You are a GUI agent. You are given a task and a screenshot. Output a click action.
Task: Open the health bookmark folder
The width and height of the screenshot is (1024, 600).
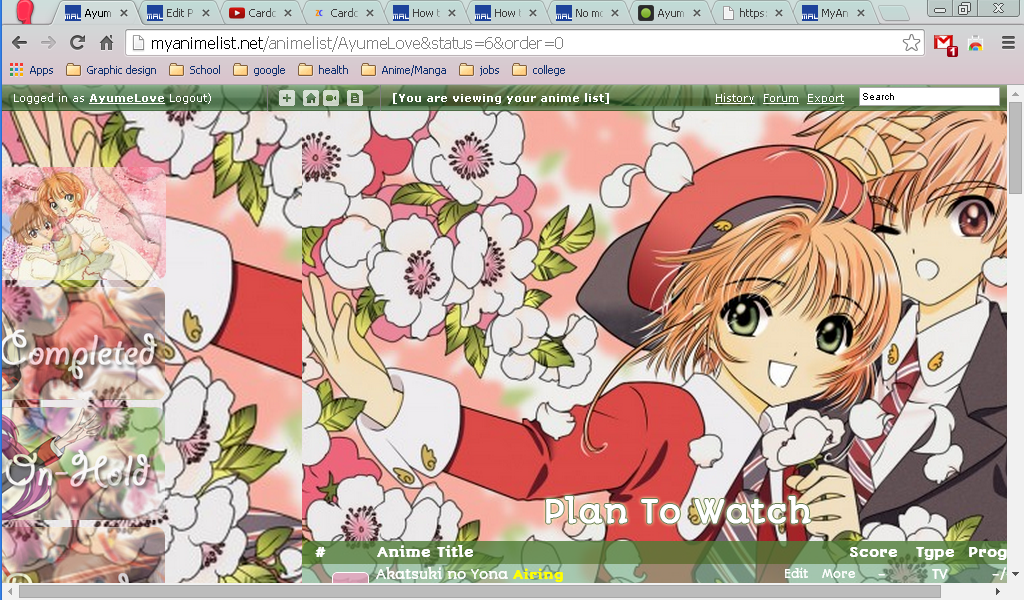pyautogui.click(x=323, y=70)
